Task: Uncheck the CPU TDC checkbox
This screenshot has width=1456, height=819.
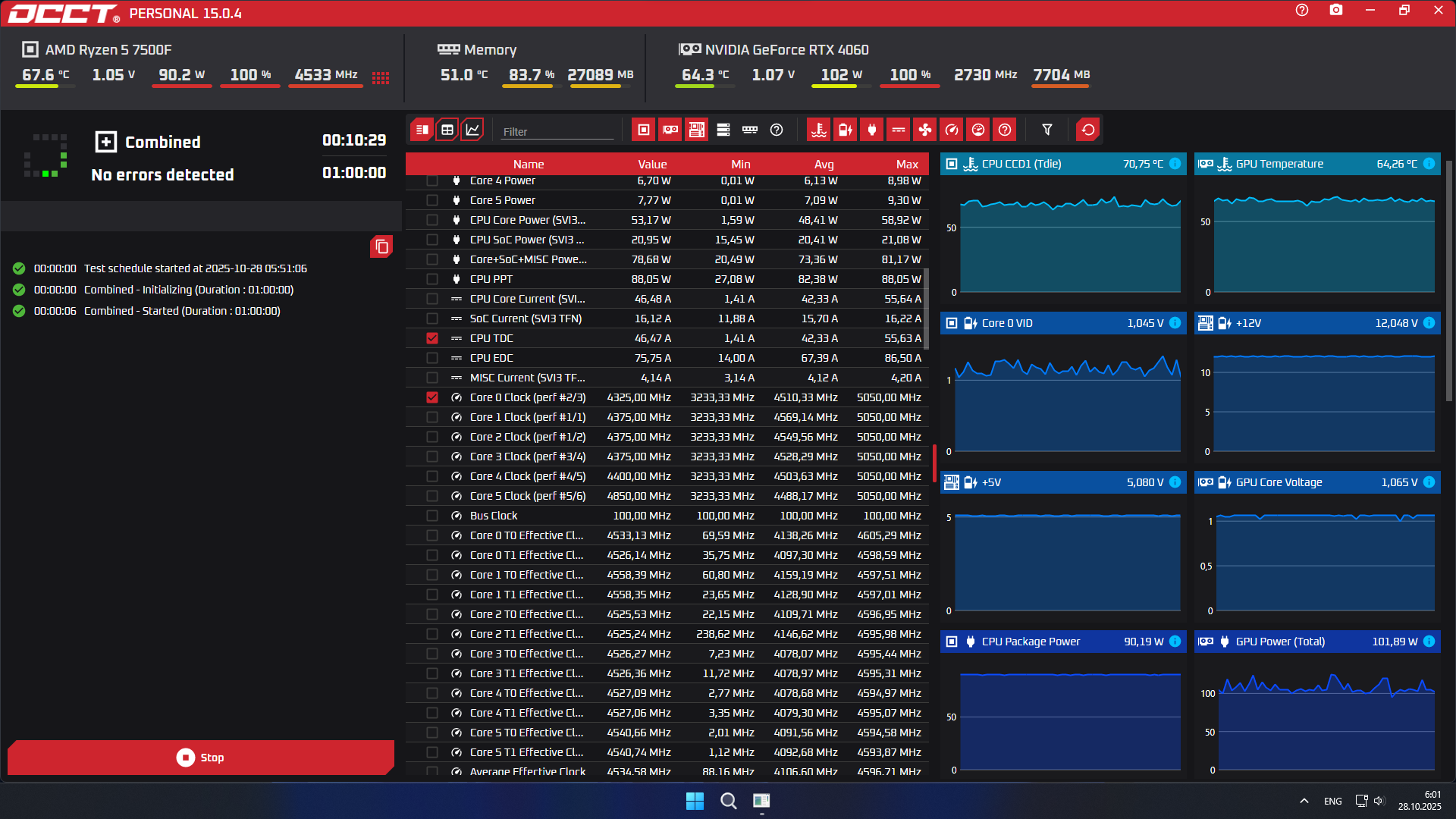Action: (x=432, y=338)
